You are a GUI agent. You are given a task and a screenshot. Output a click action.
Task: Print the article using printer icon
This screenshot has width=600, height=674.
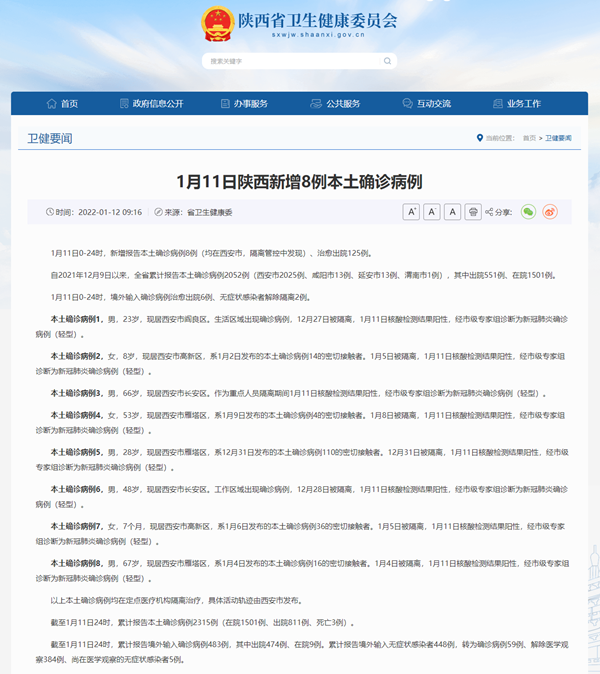point(473,212)
